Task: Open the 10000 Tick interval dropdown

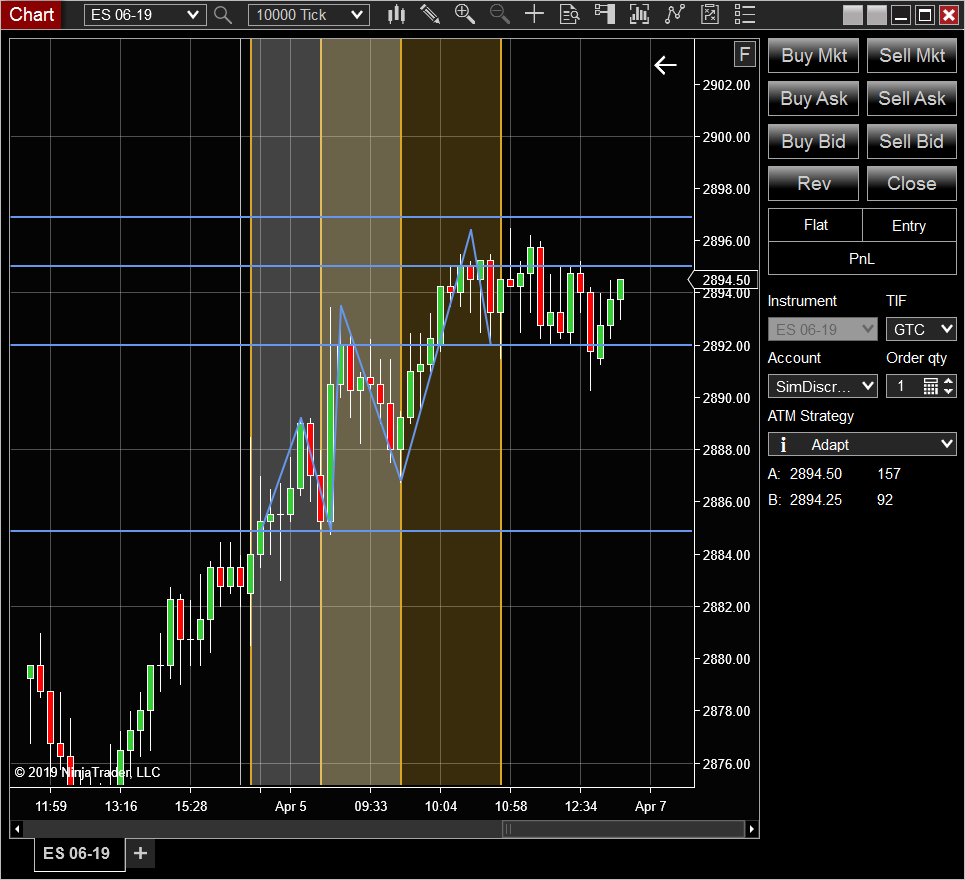Action: pos(309,15)
